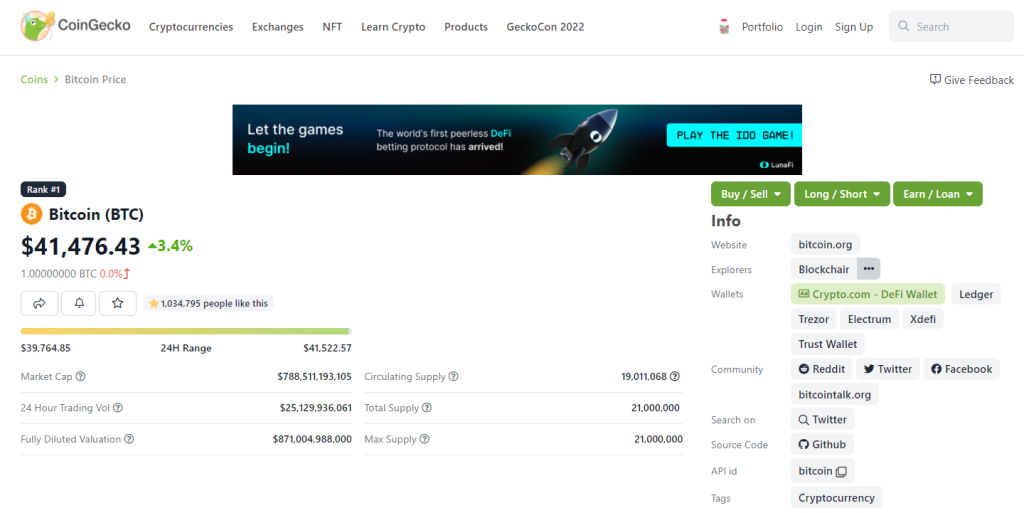Open the Github source code link
This screenshot has width=1024, height=513.
(x=822, y=444)
